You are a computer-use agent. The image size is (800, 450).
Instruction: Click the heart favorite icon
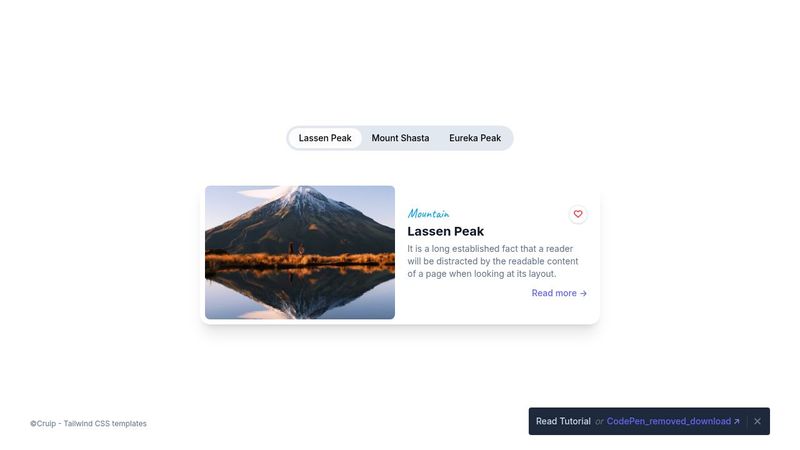click(578, 214)
